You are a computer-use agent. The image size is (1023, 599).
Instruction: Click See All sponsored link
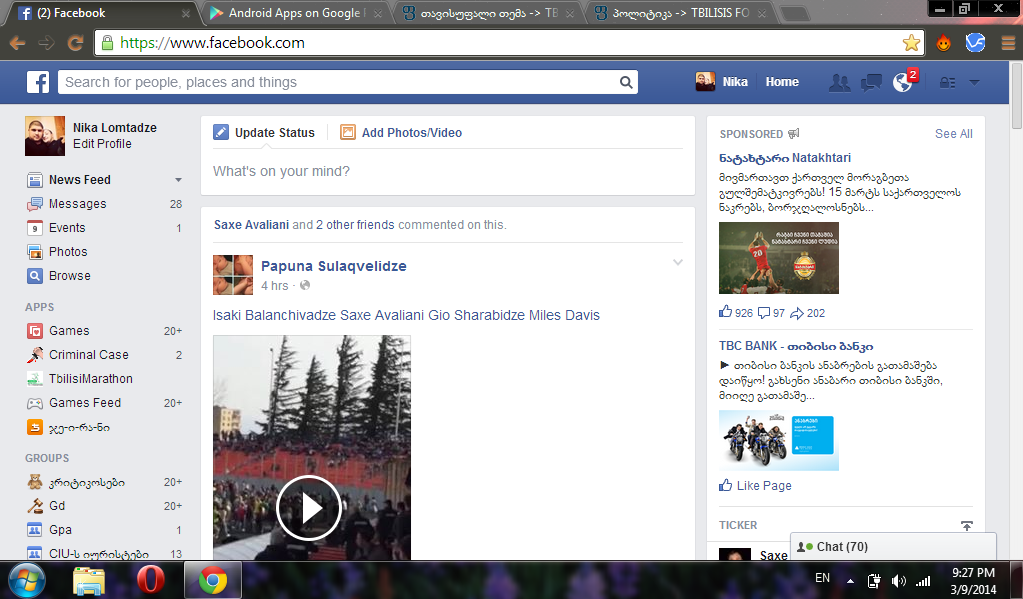click(953, 134)
